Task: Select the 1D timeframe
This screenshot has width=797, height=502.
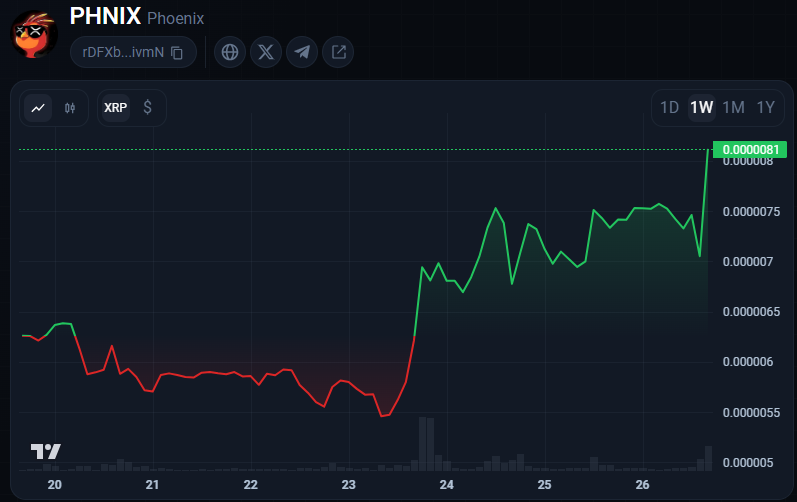Action: (669, 107)
